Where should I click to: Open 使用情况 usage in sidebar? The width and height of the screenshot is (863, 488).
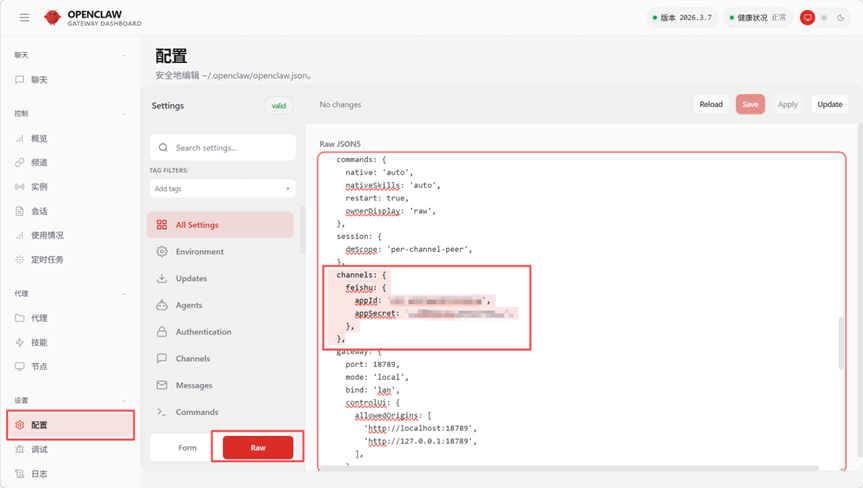pos(70,235)
